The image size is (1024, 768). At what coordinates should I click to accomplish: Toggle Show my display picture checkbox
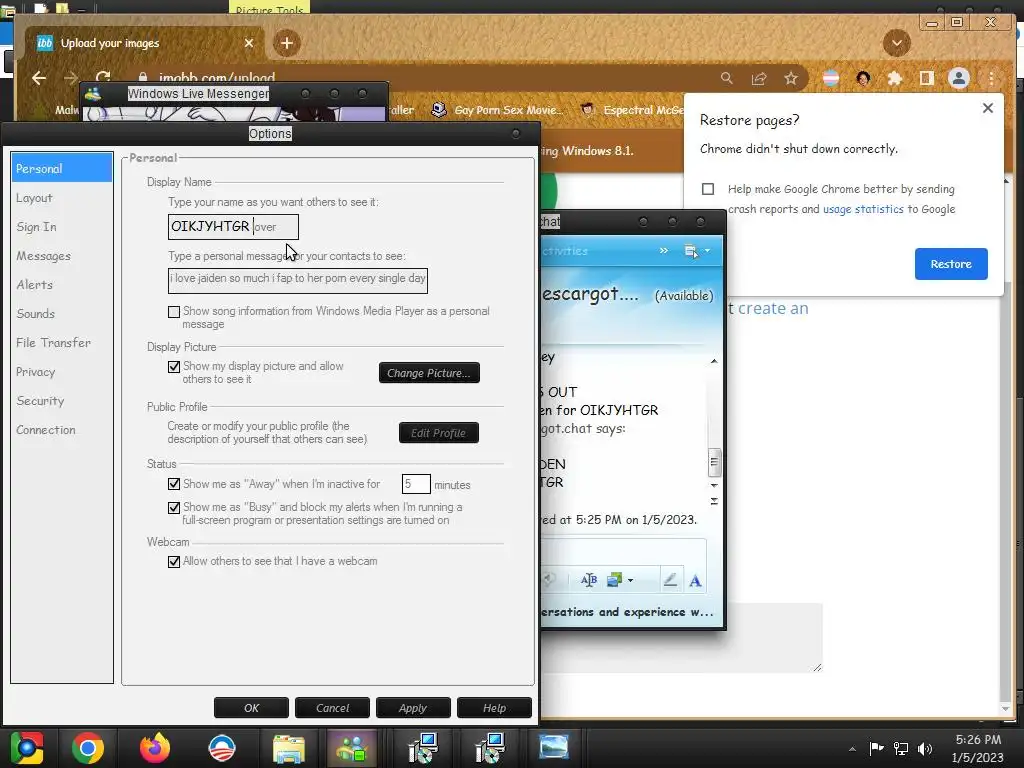pyautogui.click(x=174, y=366)
